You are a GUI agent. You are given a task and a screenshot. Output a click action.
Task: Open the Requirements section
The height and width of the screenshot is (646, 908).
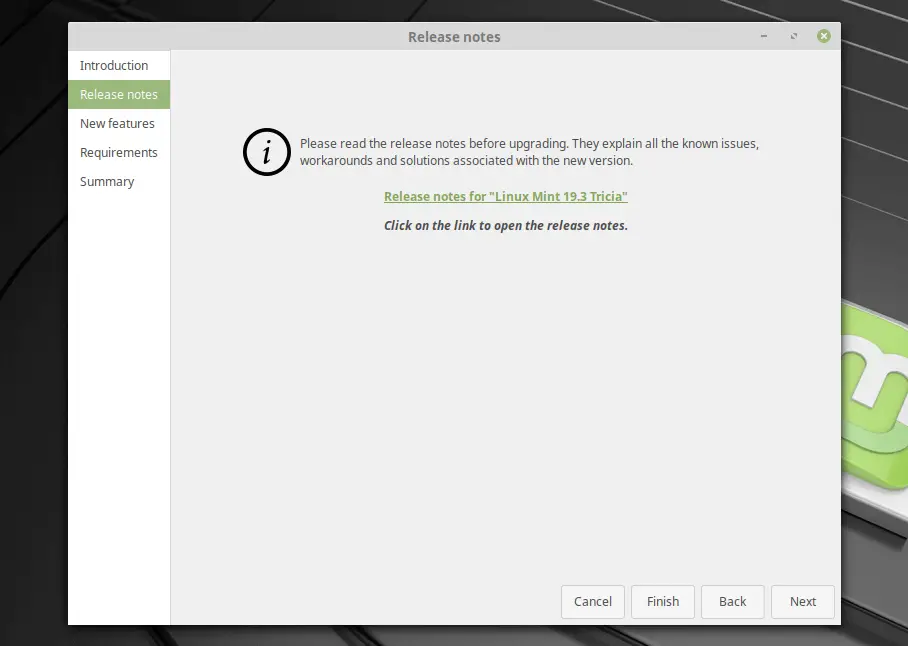(x=119, y=152)
